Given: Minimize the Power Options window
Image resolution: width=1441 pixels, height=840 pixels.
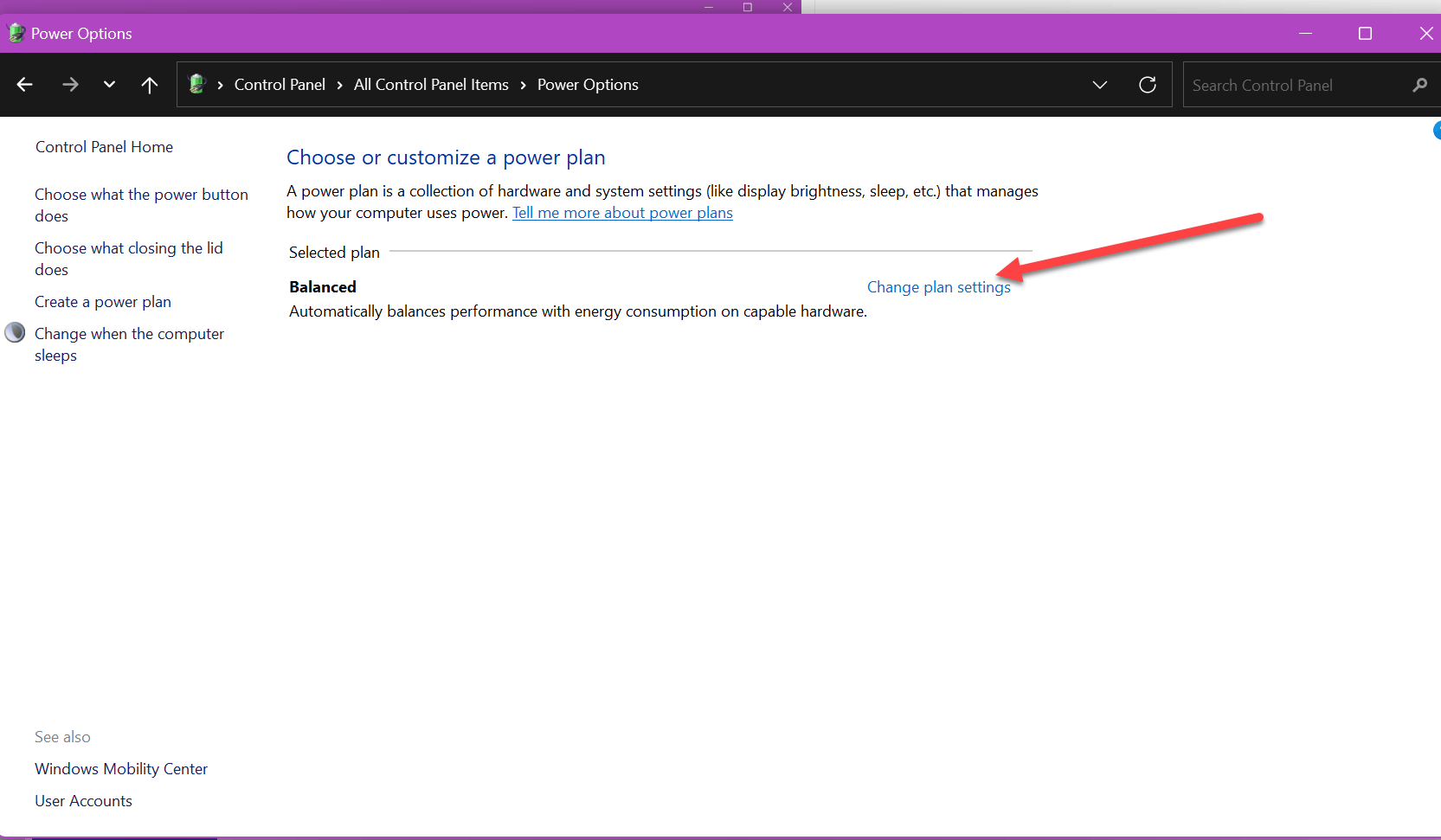Looking at the screenshot, I should coord(1305,33).
